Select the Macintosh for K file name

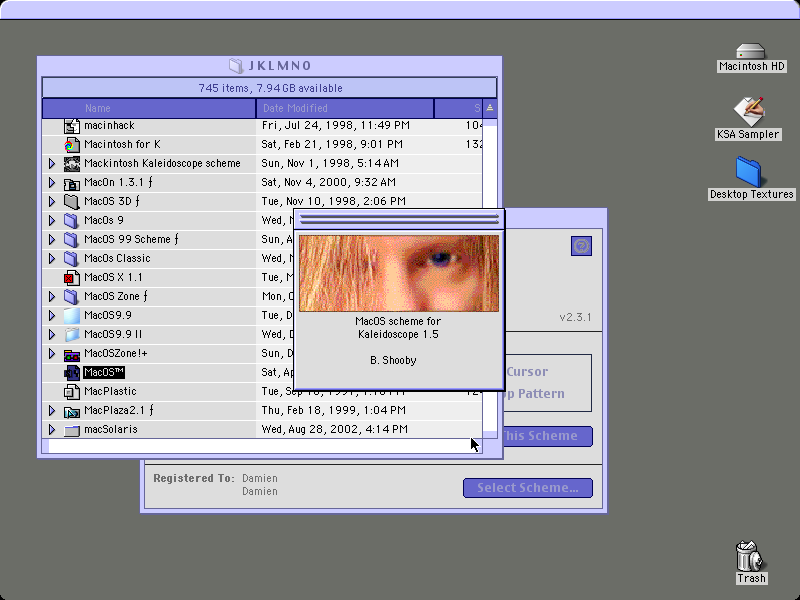tap(122, 144)
